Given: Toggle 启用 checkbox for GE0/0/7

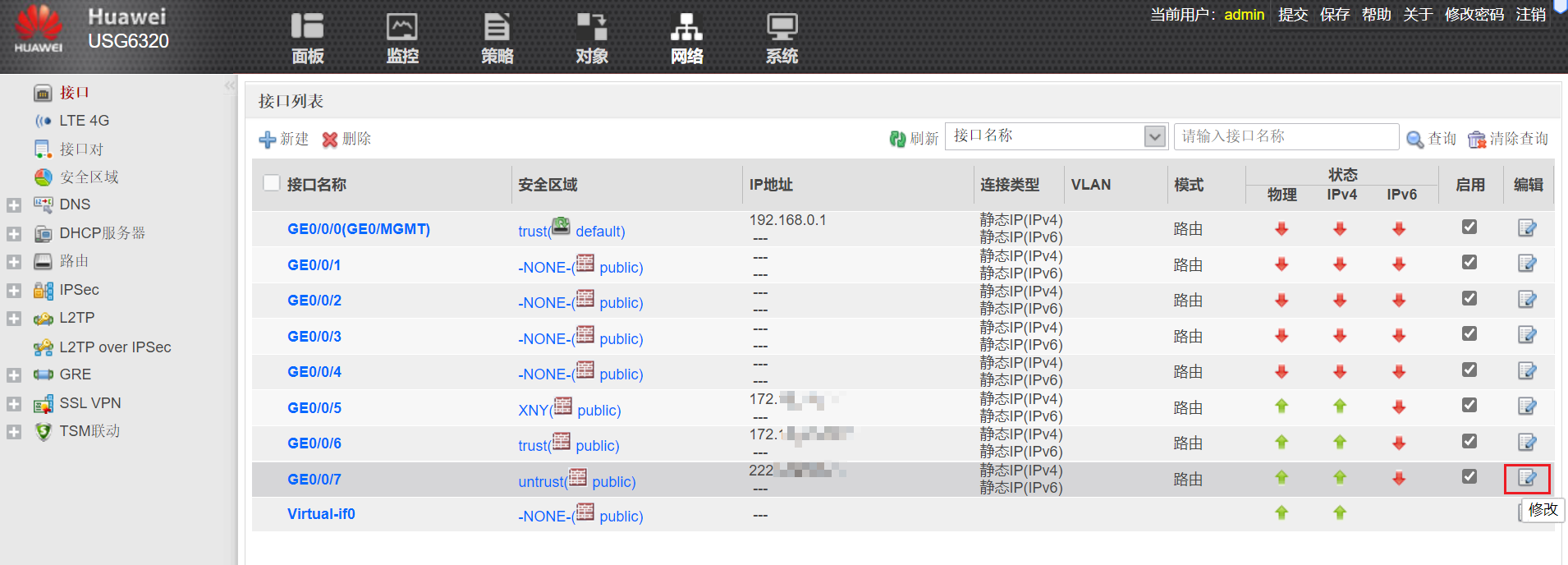Looking at the screenshot, I should (1469, 476).
